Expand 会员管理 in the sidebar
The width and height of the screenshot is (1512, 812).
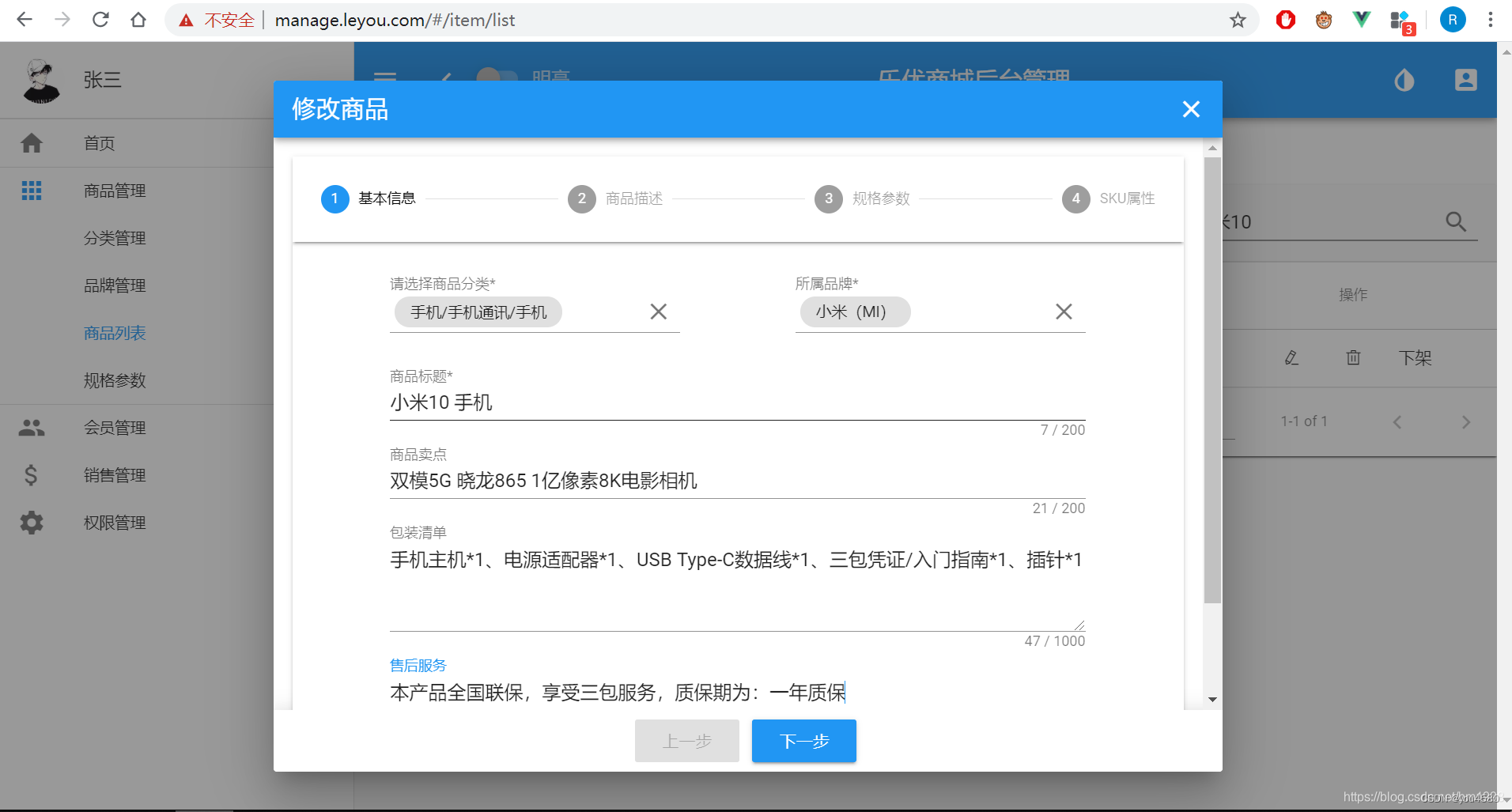point(137,428)
